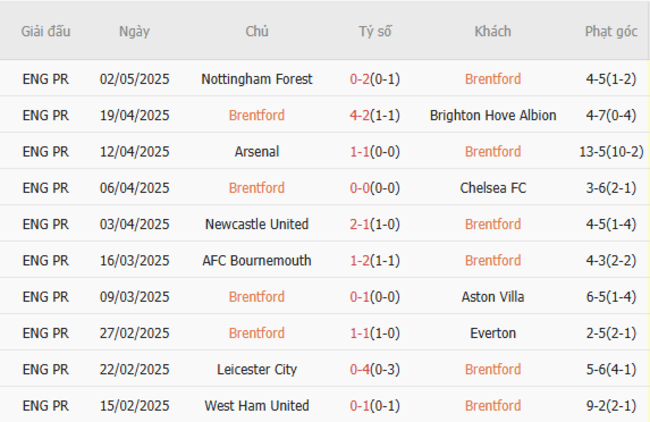This screenshot has width=650, height=422.
Task: Open the West Ham United link
Action: point(256,406)
